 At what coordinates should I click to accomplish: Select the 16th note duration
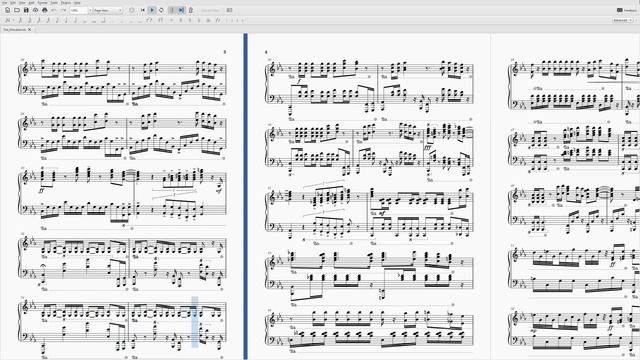coord(48,20)
